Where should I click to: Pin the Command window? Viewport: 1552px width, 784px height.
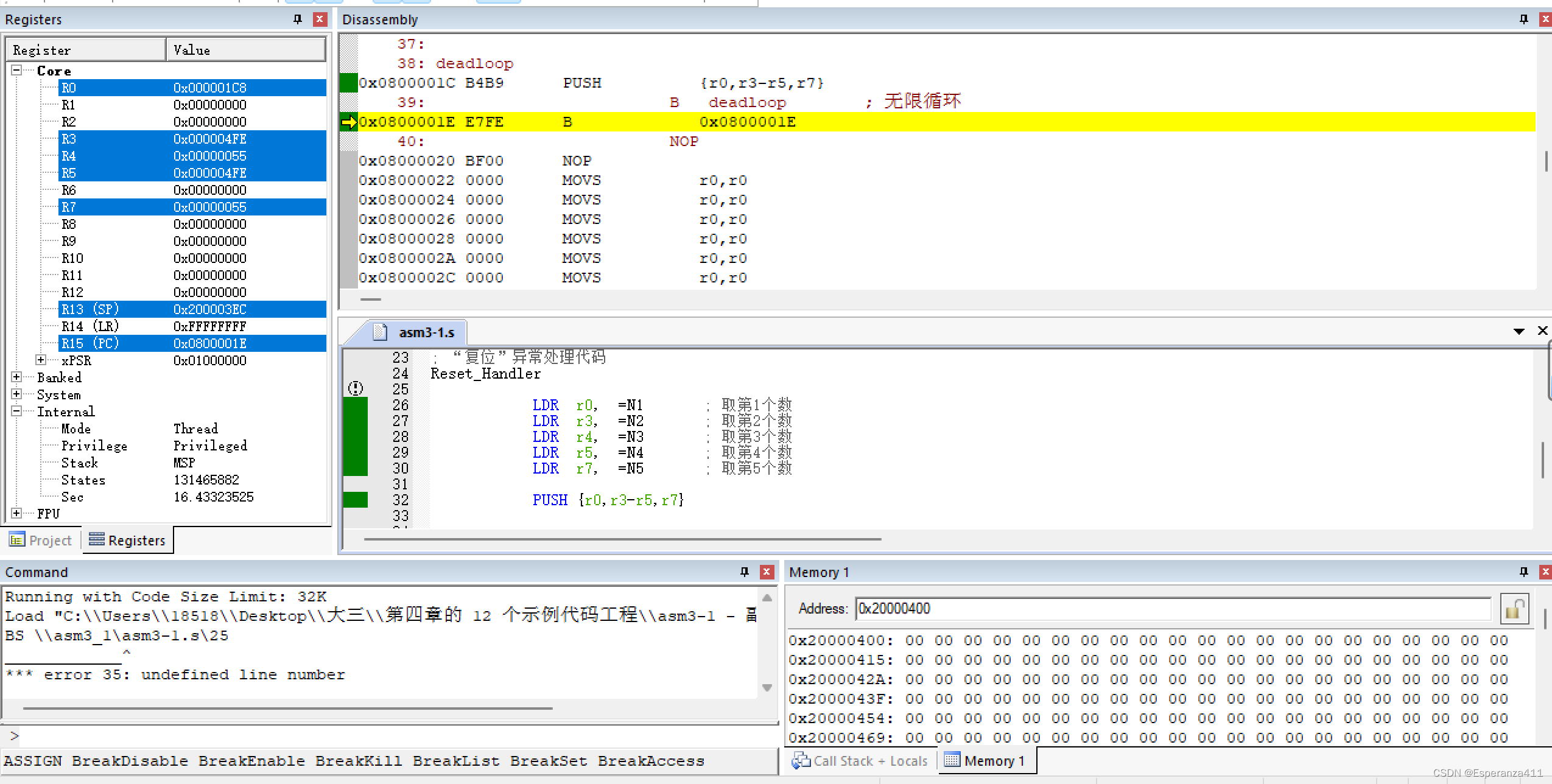pos(744,572)
